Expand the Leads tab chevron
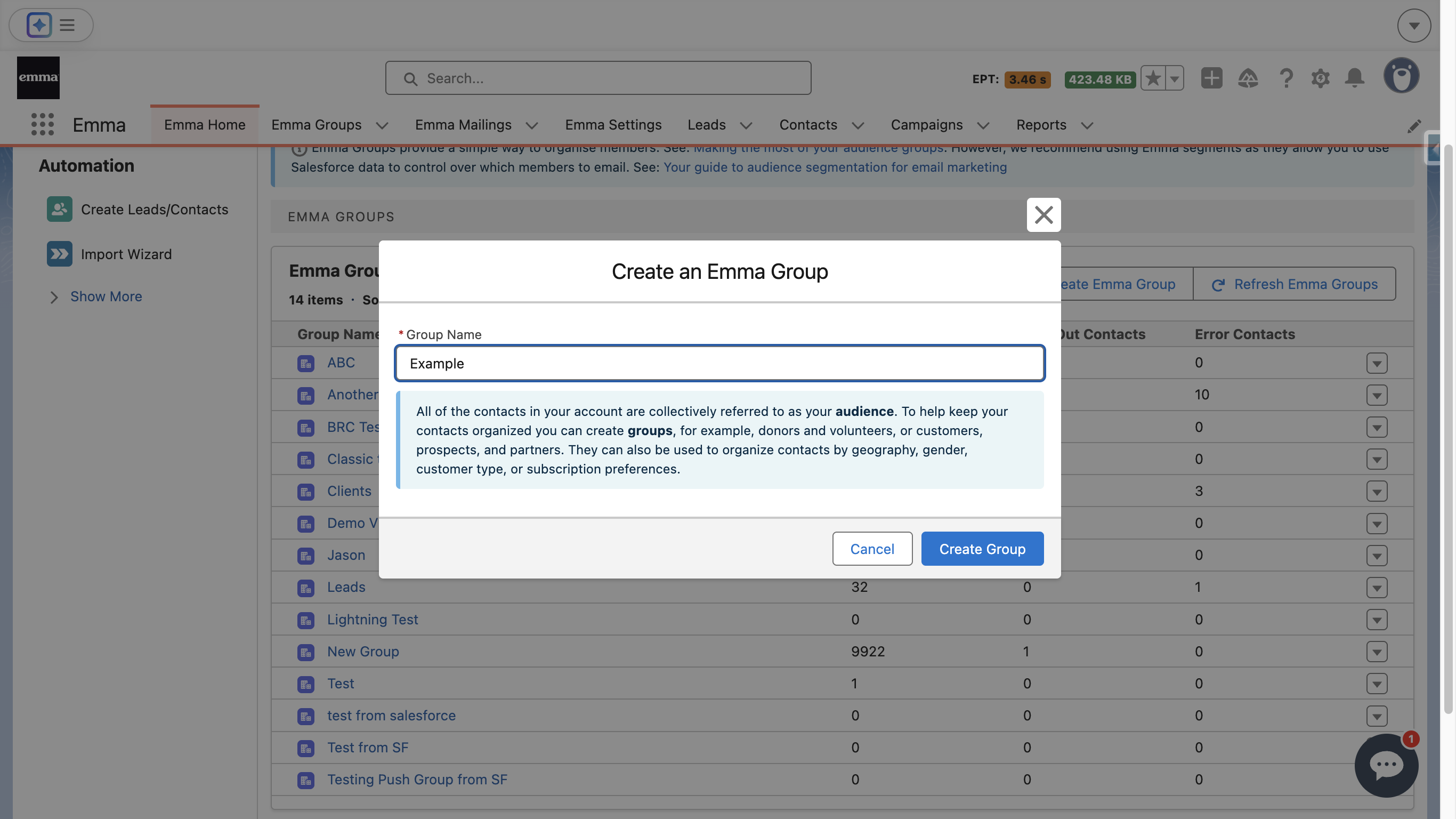 746,125
